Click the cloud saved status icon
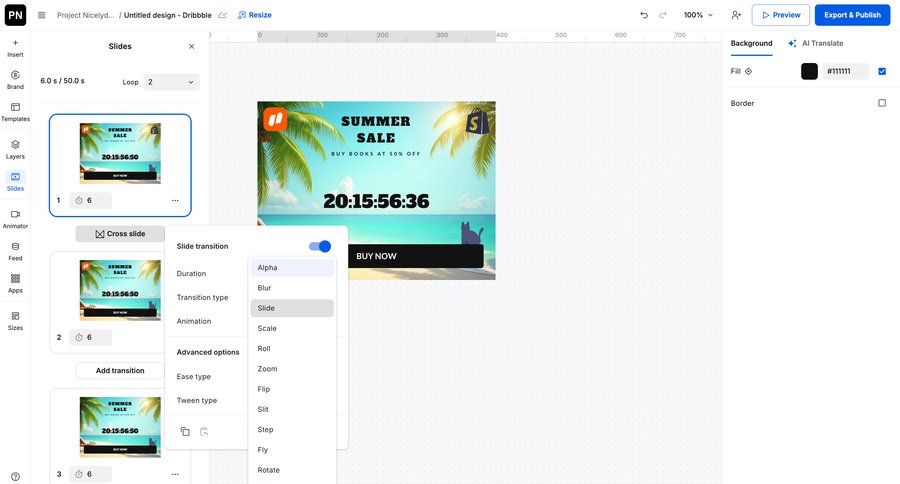Image resolution: width=900 pixels, height=484 pixels. (223, 15)
